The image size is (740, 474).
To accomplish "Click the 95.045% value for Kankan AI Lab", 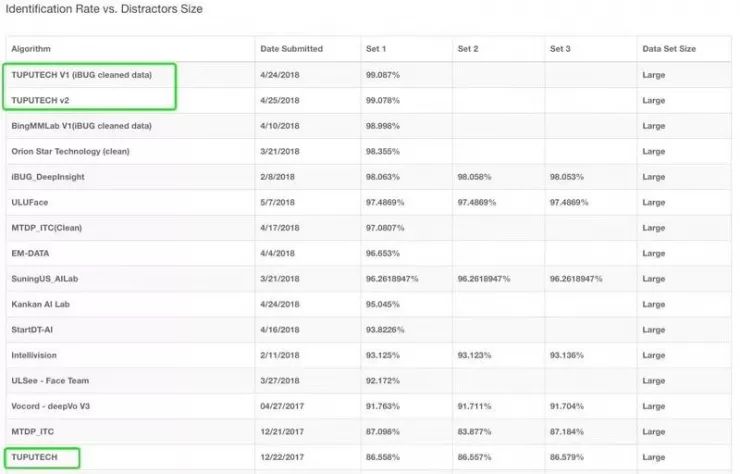I will 383,304.
